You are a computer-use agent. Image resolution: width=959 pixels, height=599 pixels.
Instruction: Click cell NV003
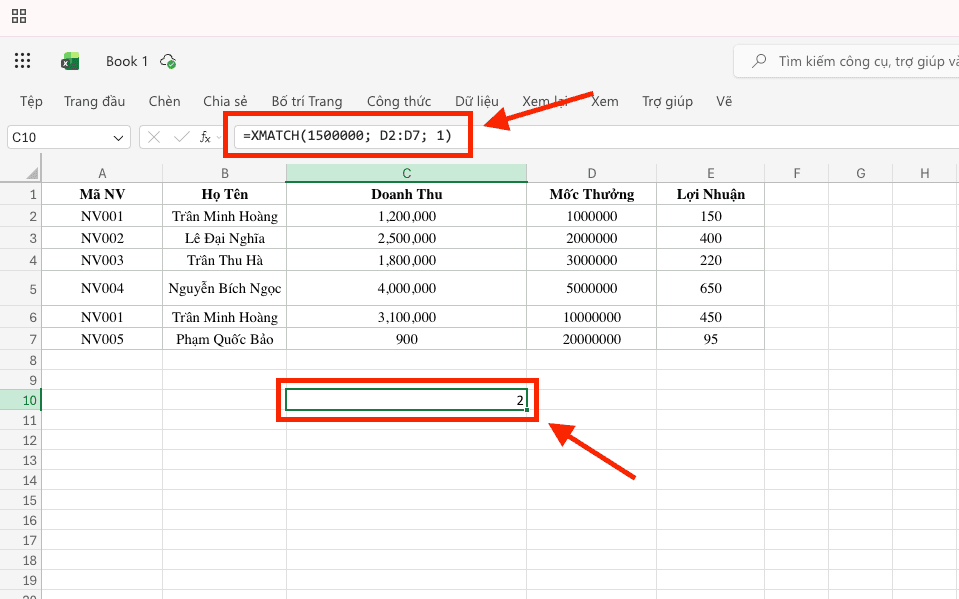102,260
